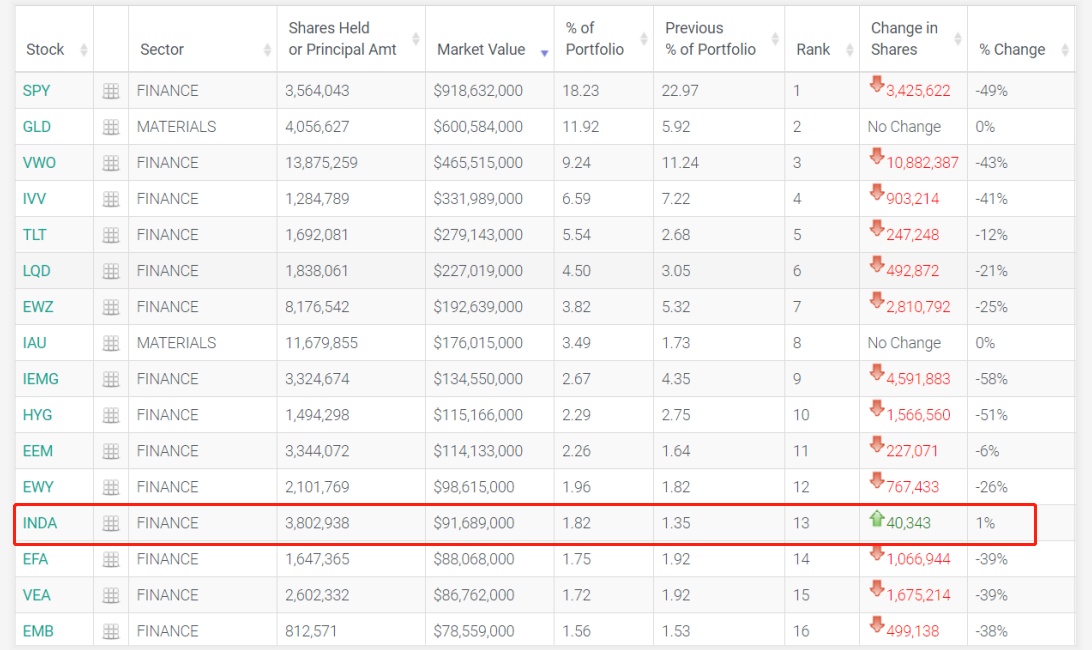Sort table by Market Value column
This screenshot has height=650, width=1092.
point(480,49)
